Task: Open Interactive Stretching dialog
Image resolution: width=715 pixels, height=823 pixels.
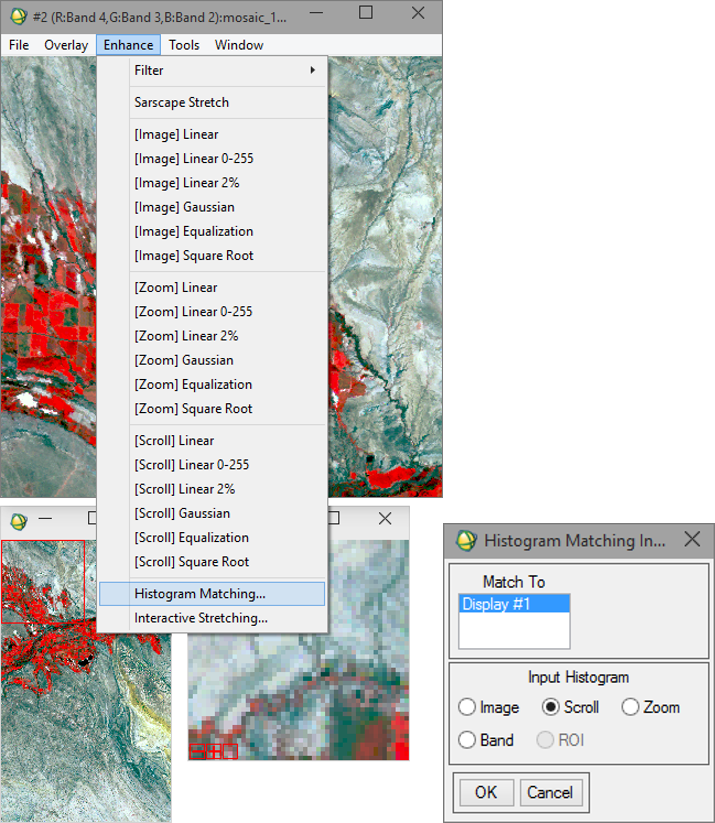Action: pyautogui.click(x=212, y=618)
